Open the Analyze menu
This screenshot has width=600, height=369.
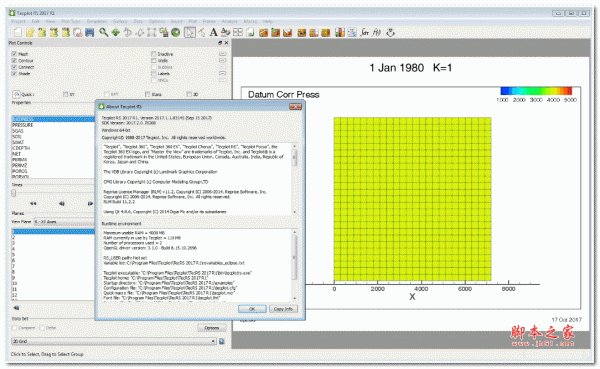230,21
